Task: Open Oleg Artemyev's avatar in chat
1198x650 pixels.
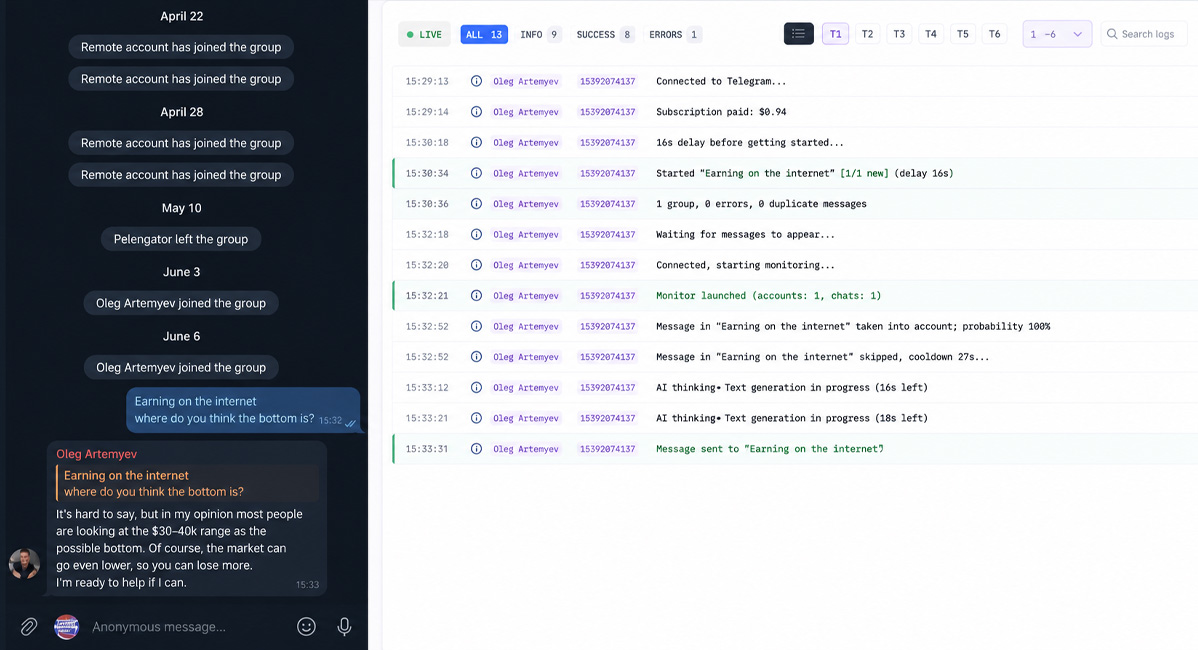Action: [x=24, y=564]
